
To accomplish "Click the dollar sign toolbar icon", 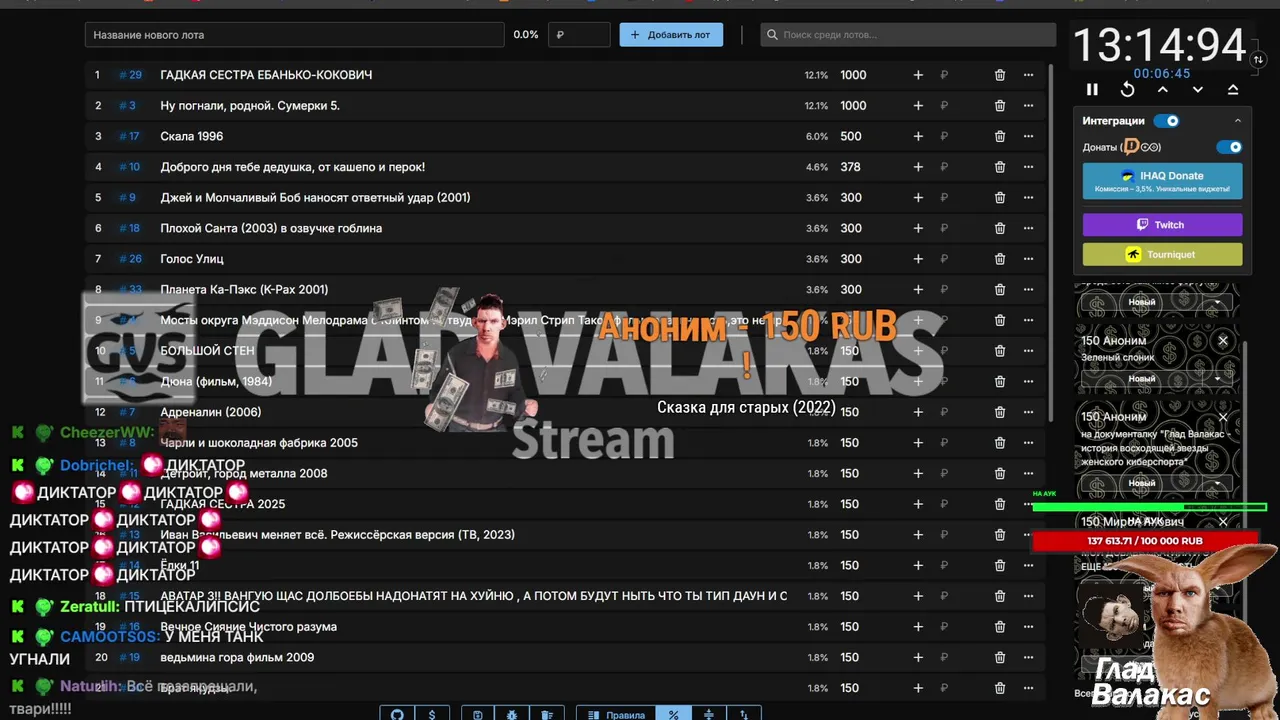I will (432, 714).
